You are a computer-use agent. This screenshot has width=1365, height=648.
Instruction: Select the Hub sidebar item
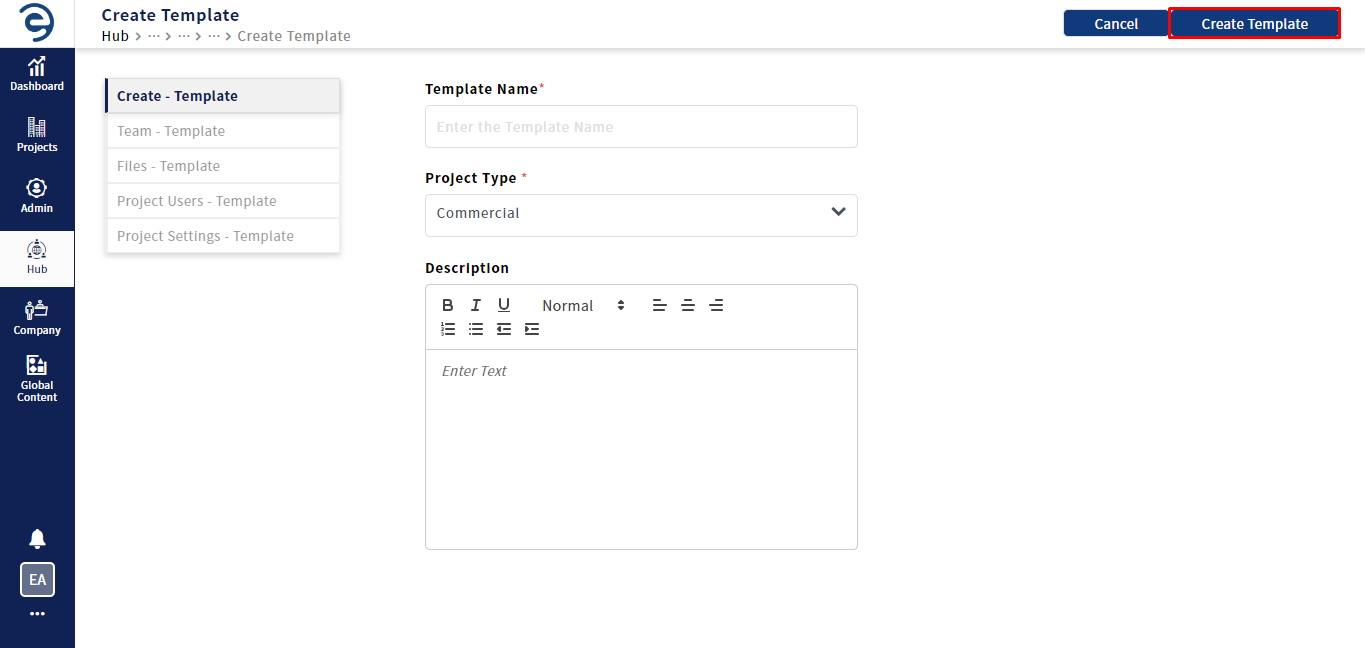(37, 258)
